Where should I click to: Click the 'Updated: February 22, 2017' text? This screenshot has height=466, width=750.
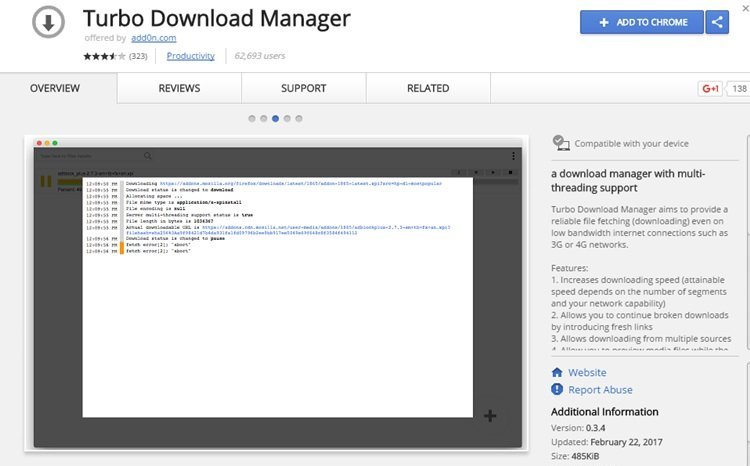tap(607, 442)
